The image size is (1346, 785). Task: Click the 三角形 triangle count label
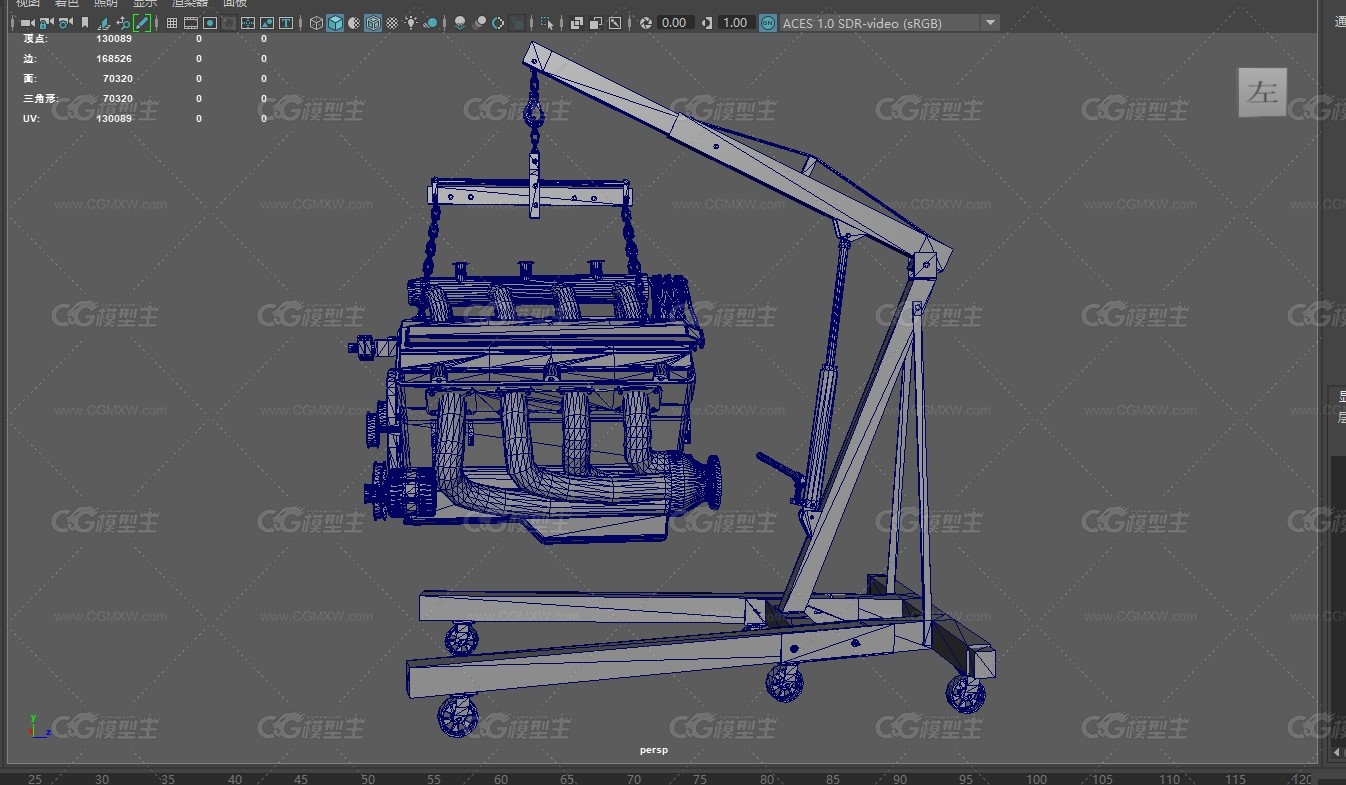[x=40, y=98]
